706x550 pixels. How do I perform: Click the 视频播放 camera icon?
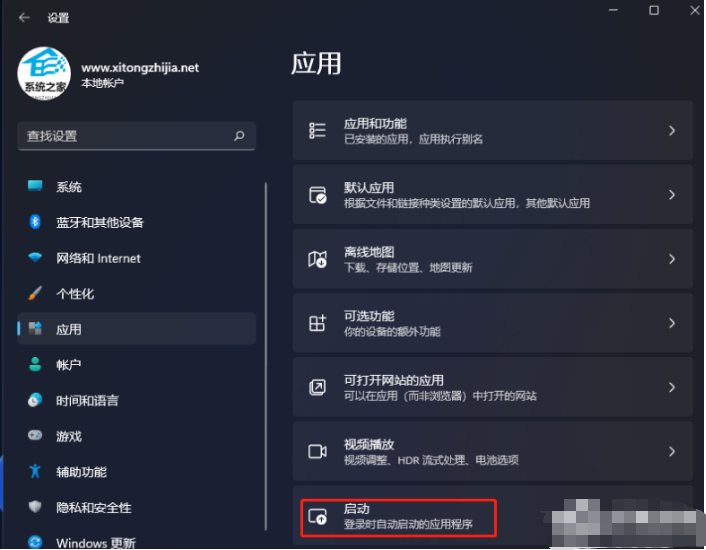pyautogui.click(x=317, y=451)
